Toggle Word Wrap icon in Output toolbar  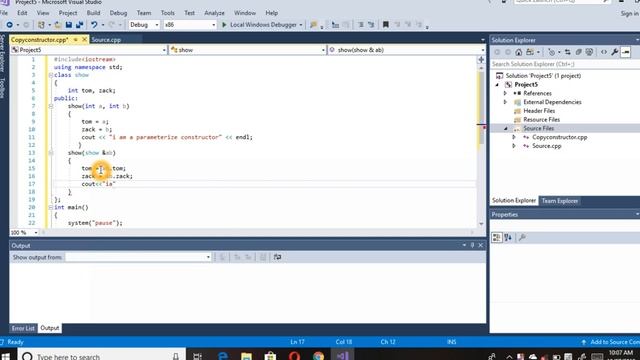277,257
